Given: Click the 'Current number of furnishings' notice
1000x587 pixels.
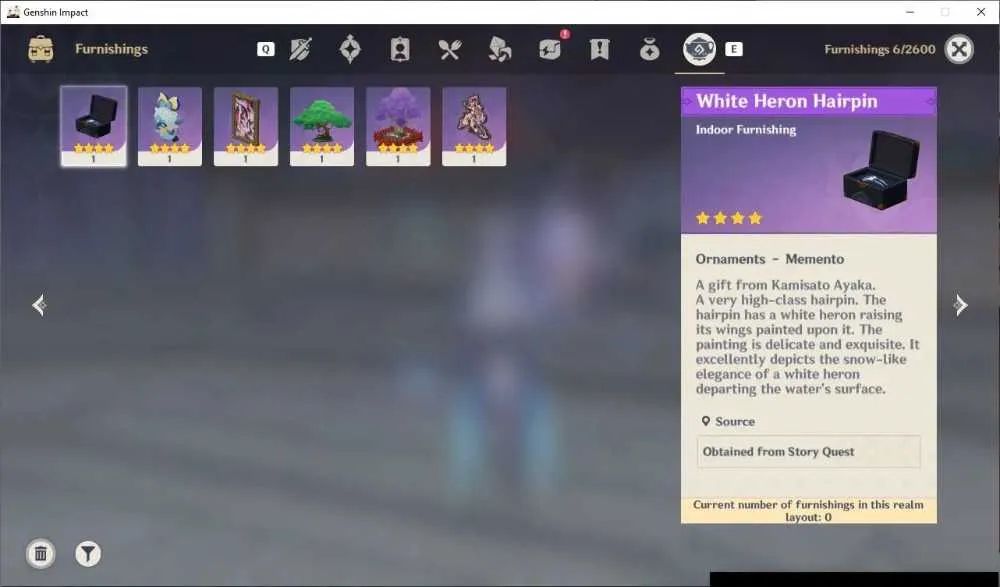Looking at the screenshot, I should tap(808, 510).
